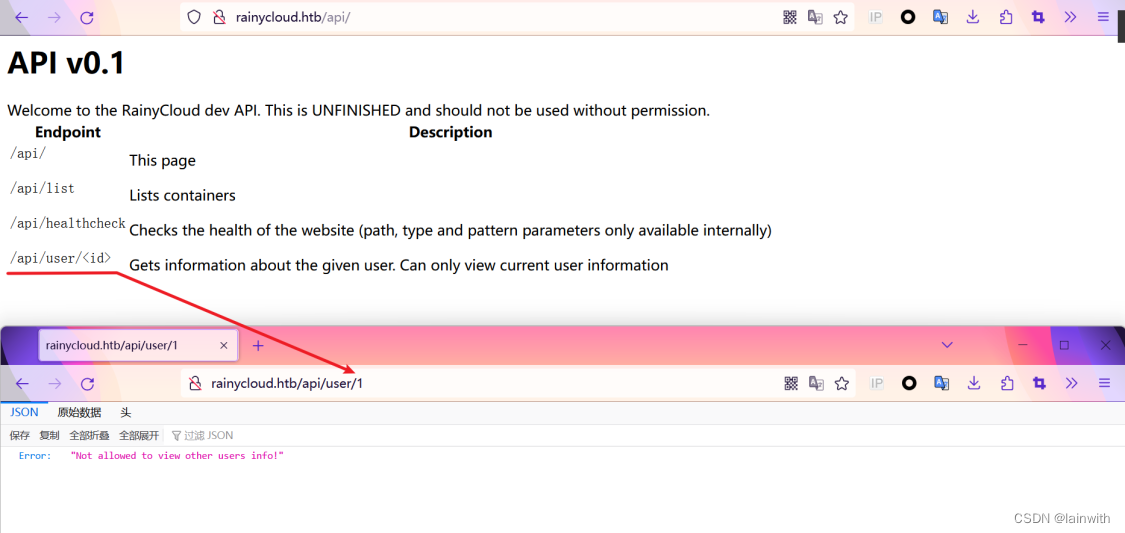The height and width of the screenshot is (533, 1125).
Task: Close the lower browser window
Action: click(x=1106, y=345)
